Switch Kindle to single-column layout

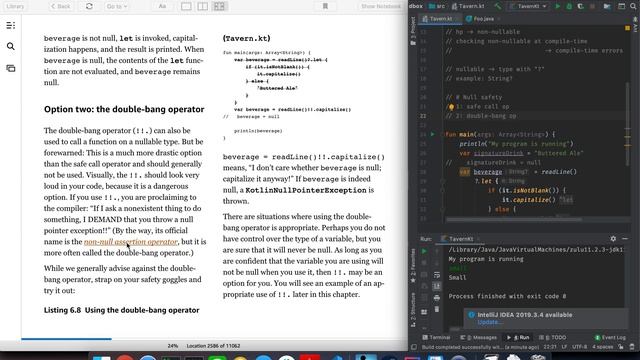[186, 6]
